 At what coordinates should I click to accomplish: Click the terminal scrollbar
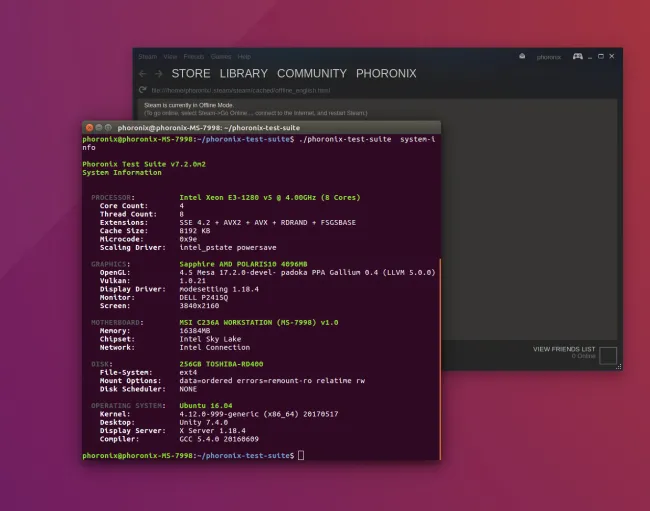(x=439, y=358)
